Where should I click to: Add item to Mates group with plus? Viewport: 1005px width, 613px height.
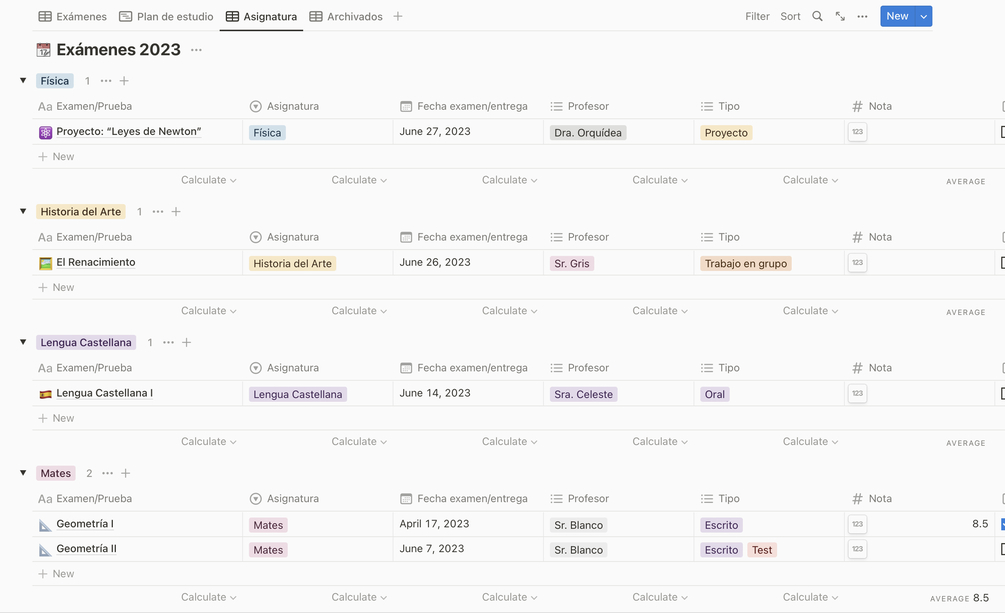126,473
